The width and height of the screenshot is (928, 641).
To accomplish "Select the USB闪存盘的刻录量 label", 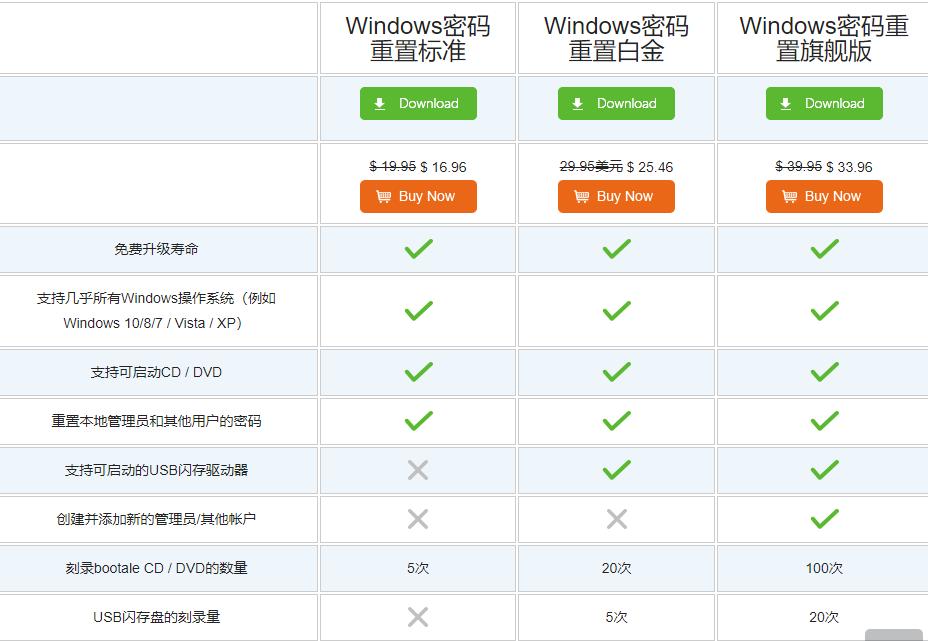I will 156,617.
